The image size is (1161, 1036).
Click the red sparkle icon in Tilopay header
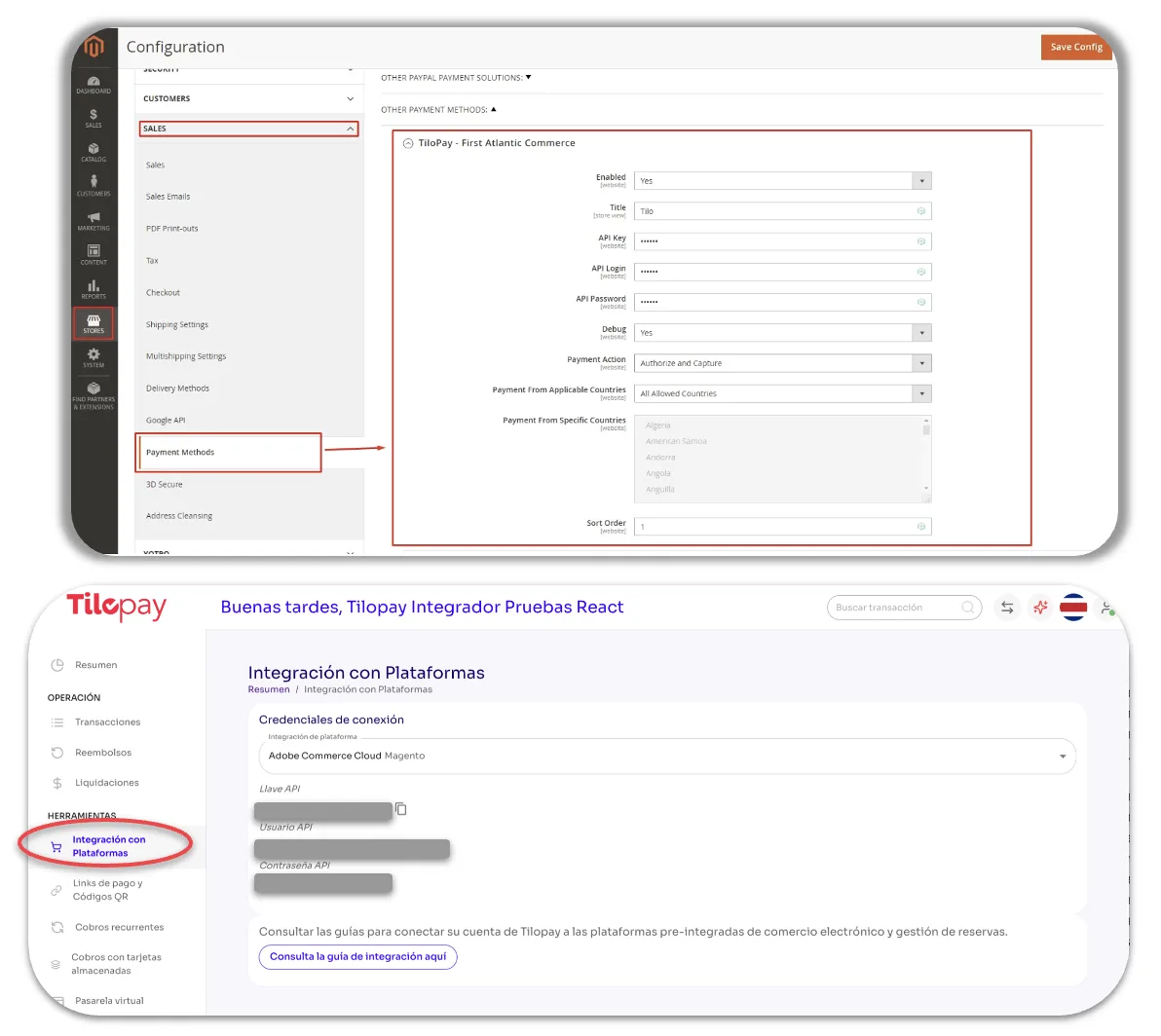click(1040, 608)
